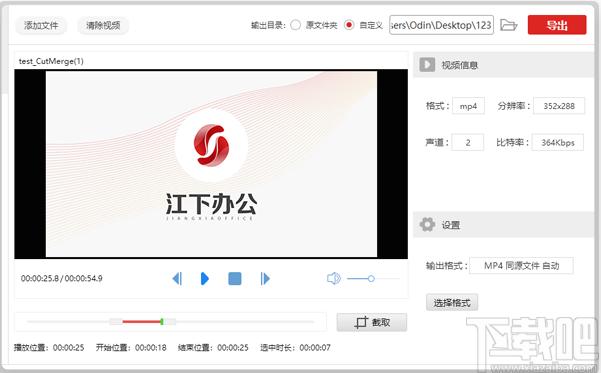Click the 00:00:25.8 / 00:00:54.9 time display

click(x=62, y=278)
